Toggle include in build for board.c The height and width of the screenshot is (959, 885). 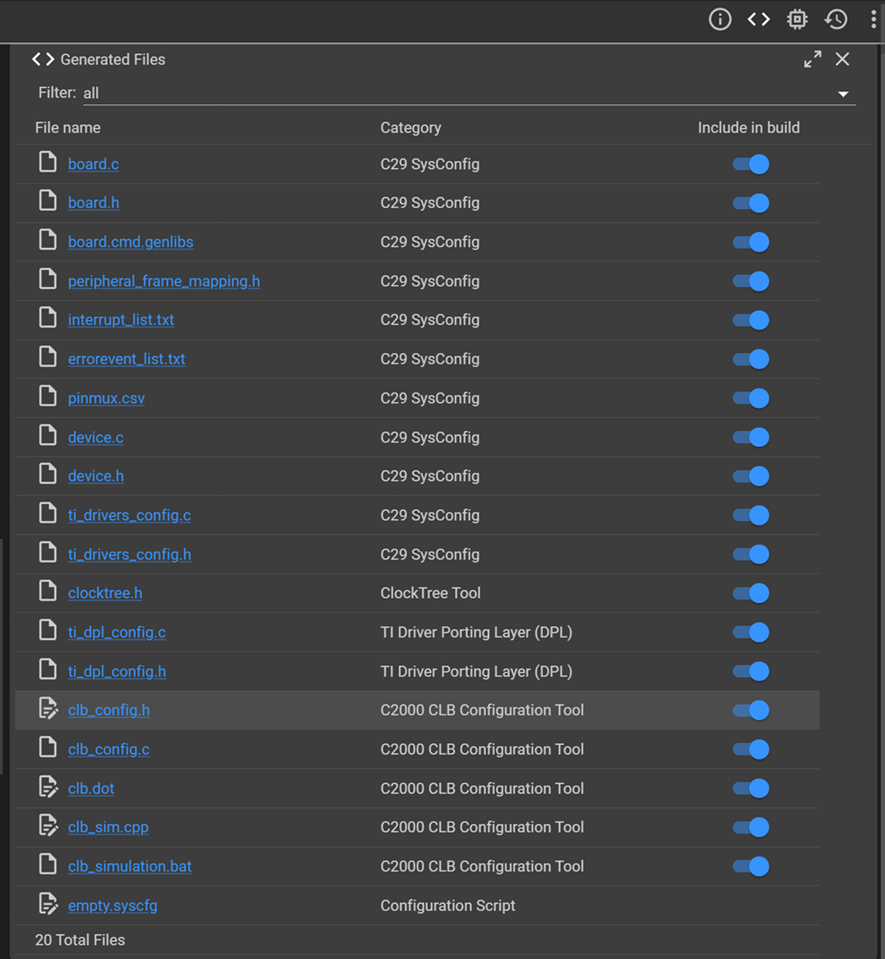[751, 164]
